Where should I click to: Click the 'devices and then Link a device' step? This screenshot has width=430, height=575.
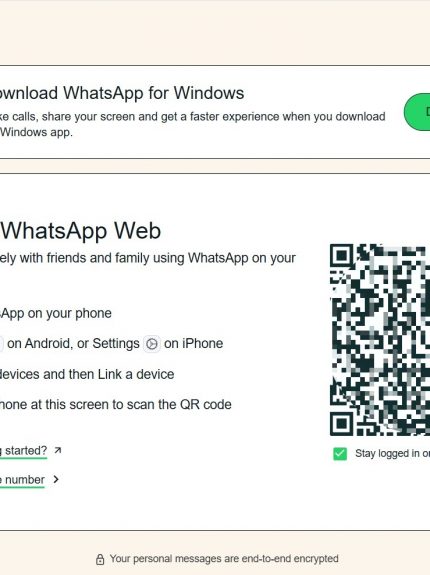coord(87,374)
